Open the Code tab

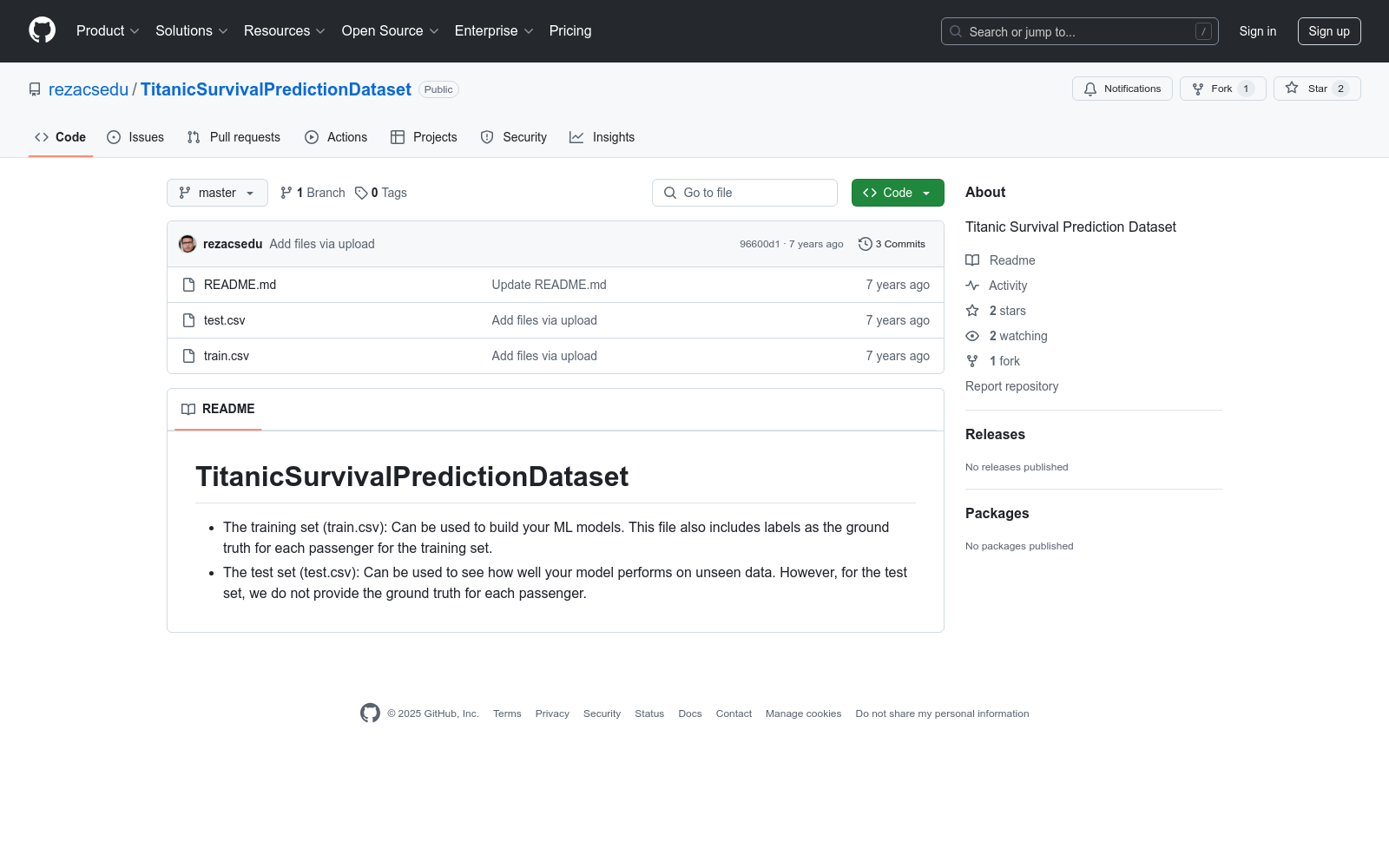pyautogui.click(x=61, y=137)
